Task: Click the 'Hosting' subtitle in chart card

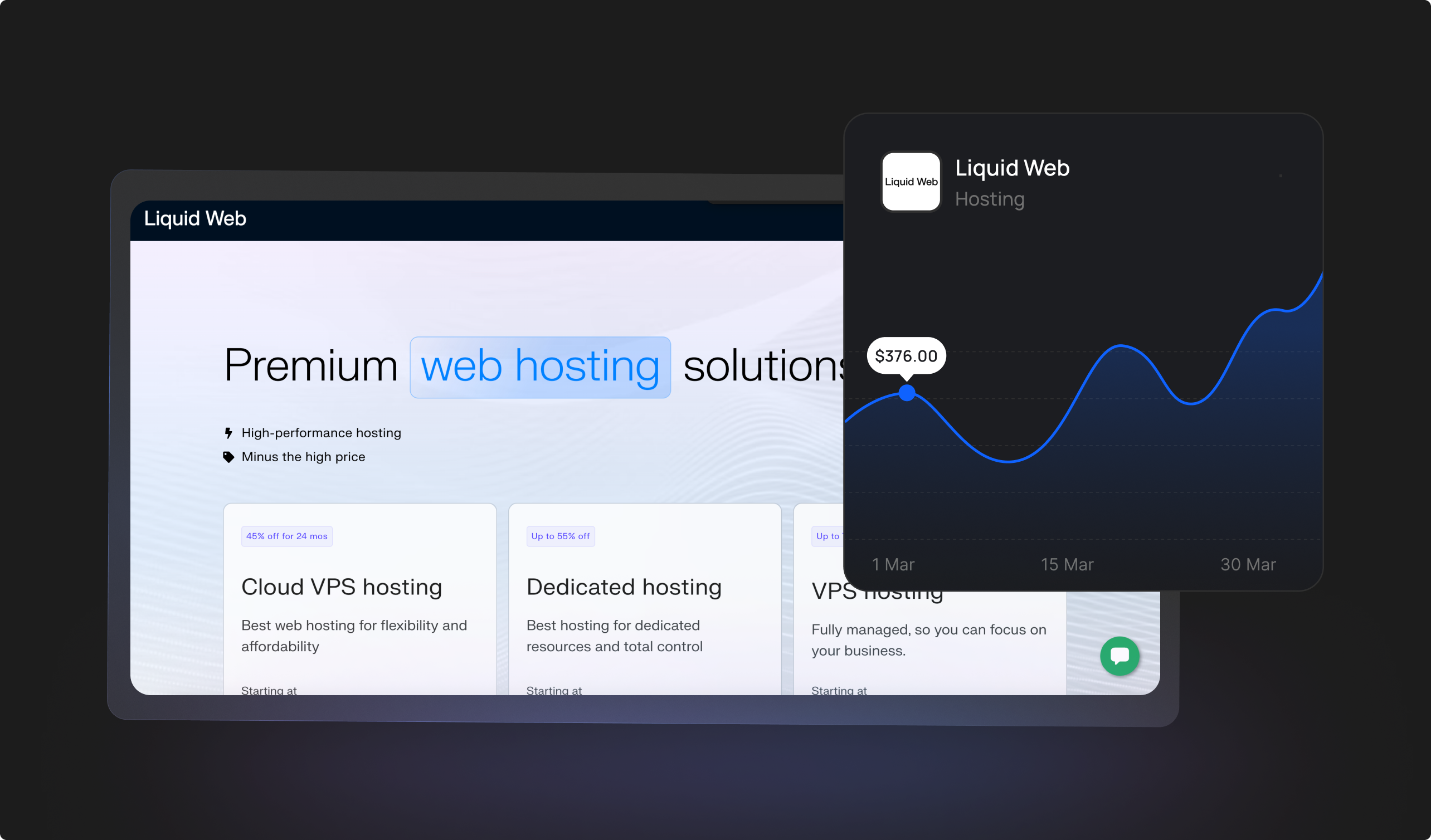Action: click(989, 199)
